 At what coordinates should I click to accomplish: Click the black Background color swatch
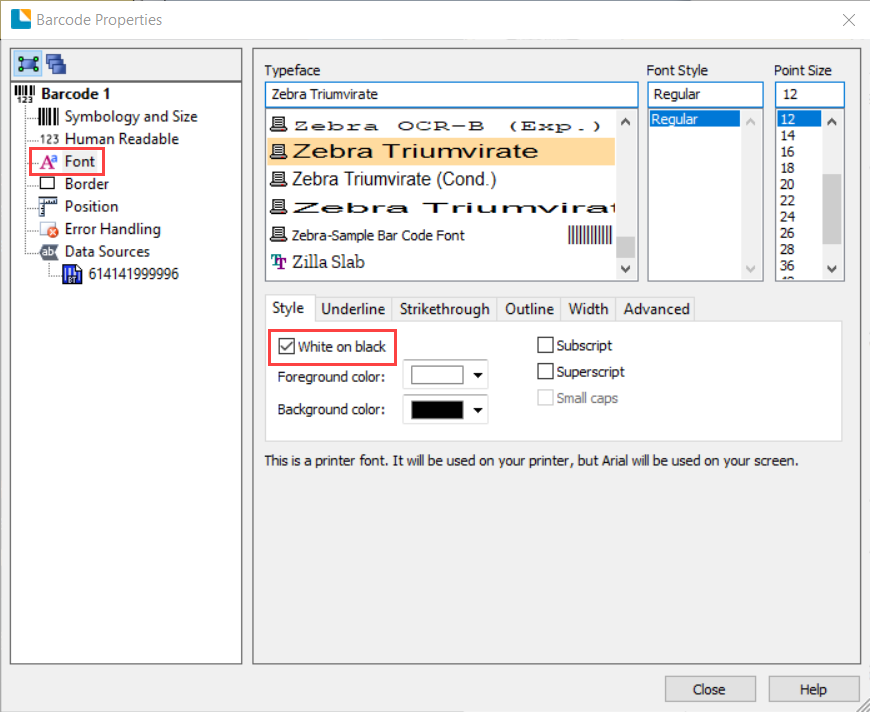pos(437,410)
